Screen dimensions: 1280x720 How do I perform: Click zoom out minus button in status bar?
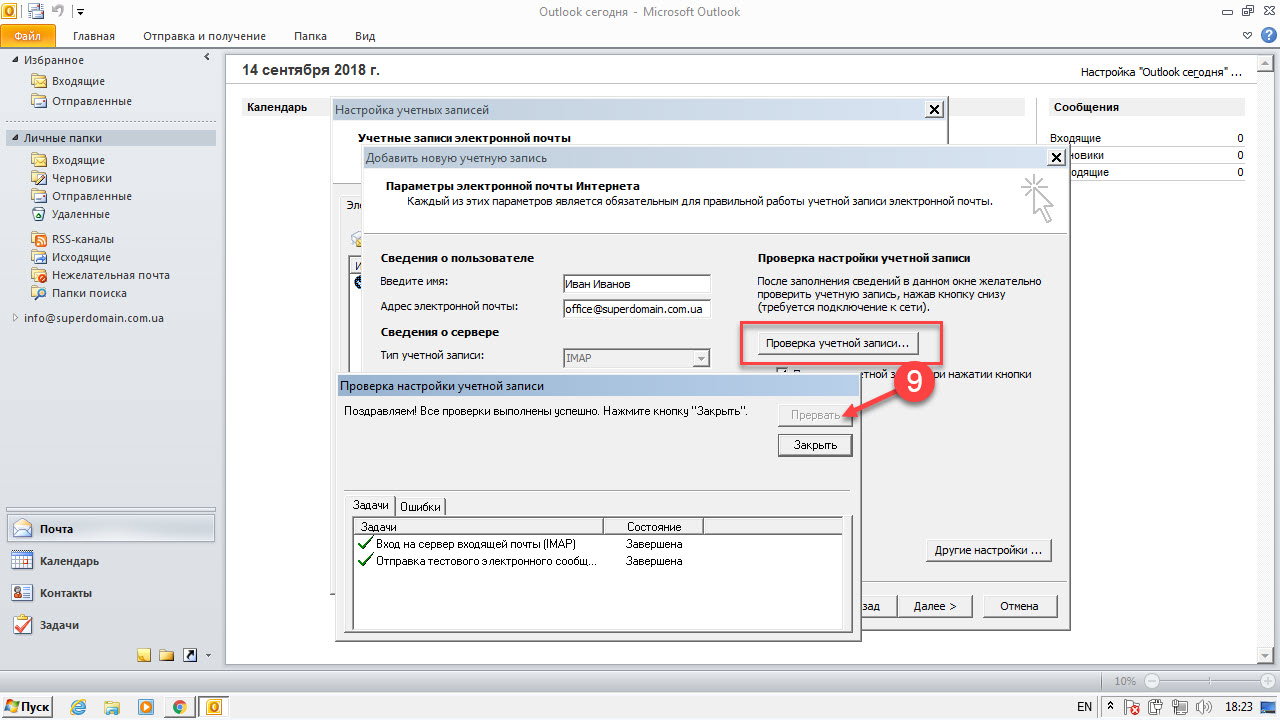(1153, 681)
